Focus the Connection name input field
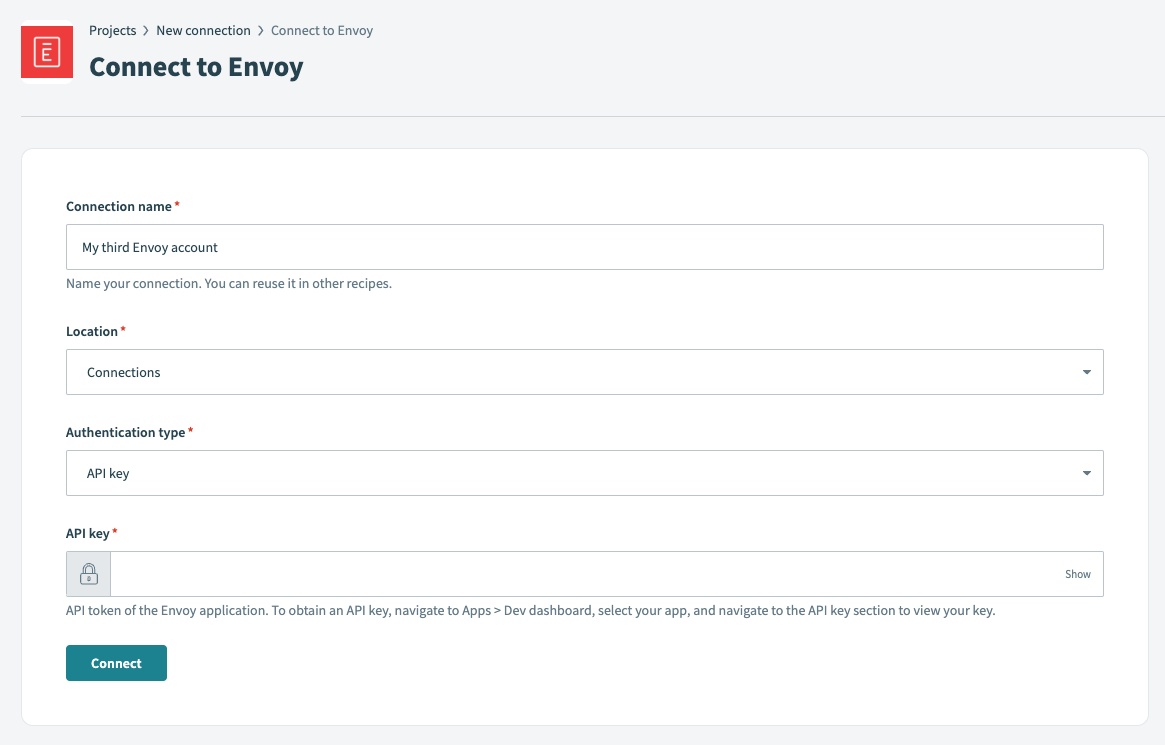Screen dimensions: 1165x745 click(x=584, y=246)
